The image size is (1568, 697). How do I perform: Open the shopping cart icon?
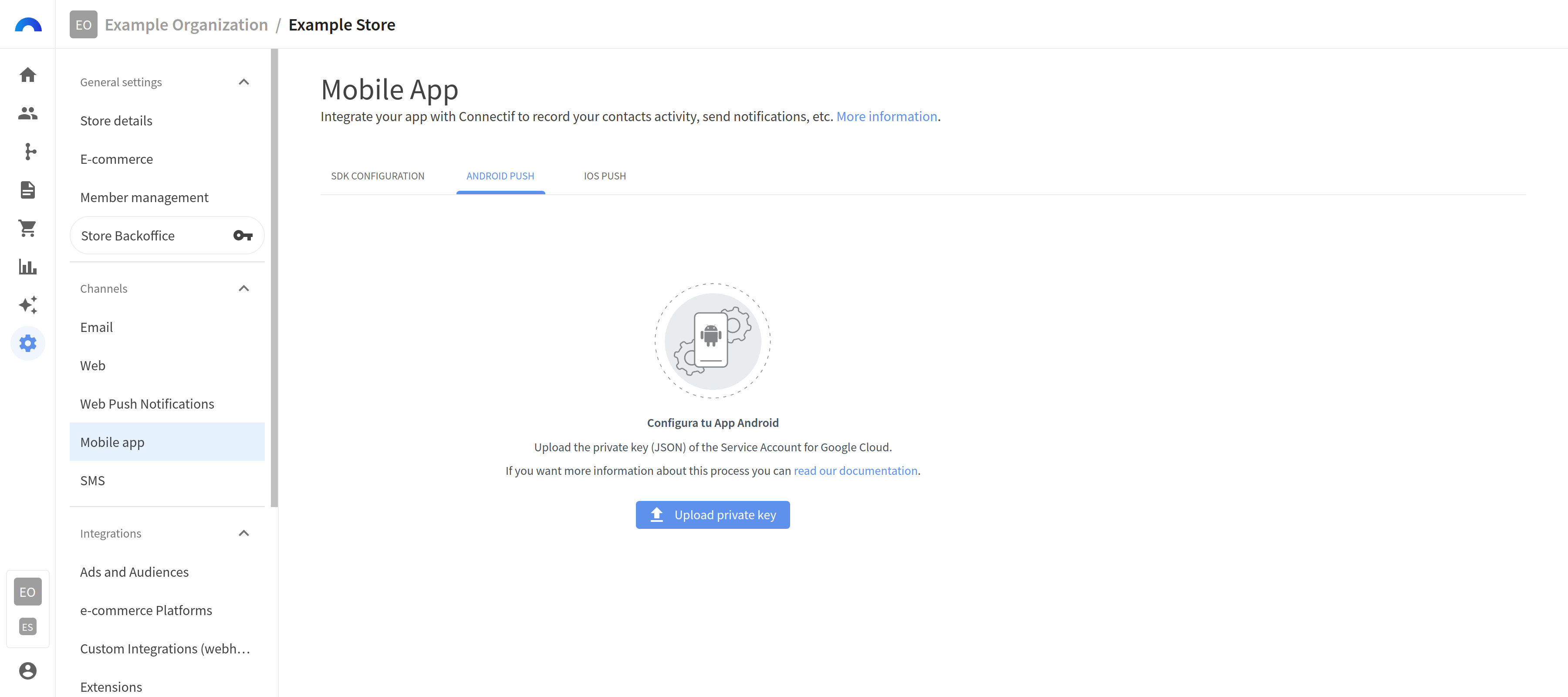[28, 228]
